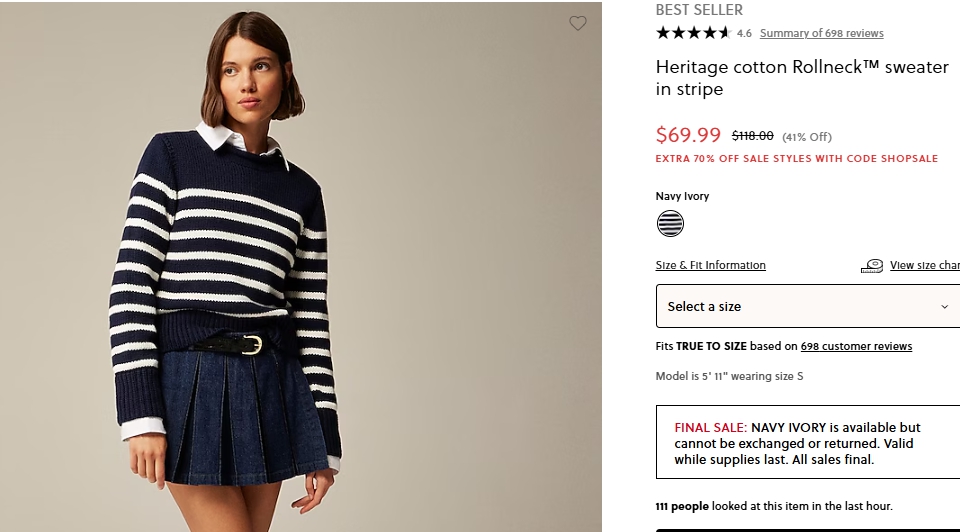Open the 698 customer reviews link
This screenshot has width=960, height=532.
(856, 346)
